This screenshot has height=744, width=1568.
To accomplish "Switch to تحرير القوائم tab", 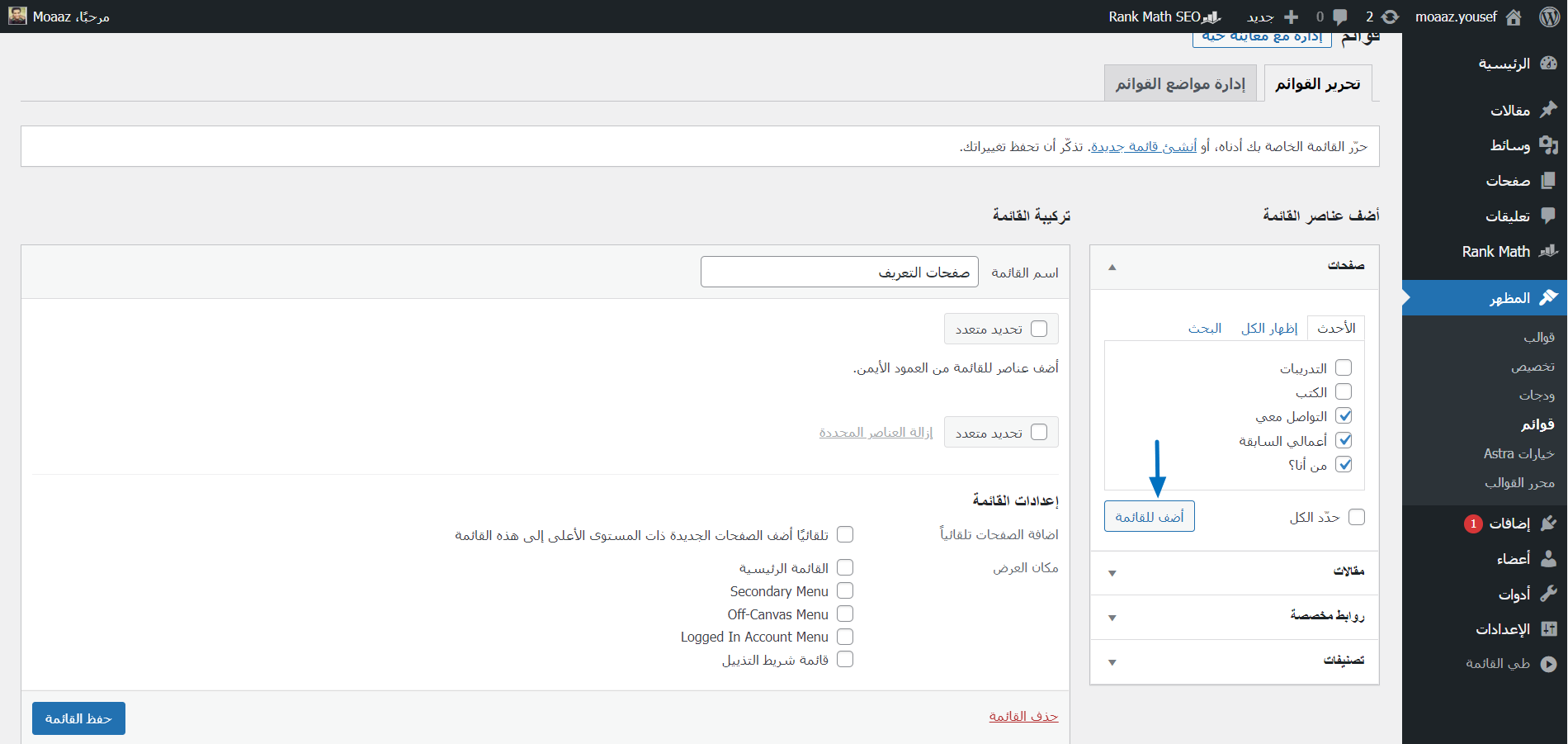I will (x=1318, y=84).
